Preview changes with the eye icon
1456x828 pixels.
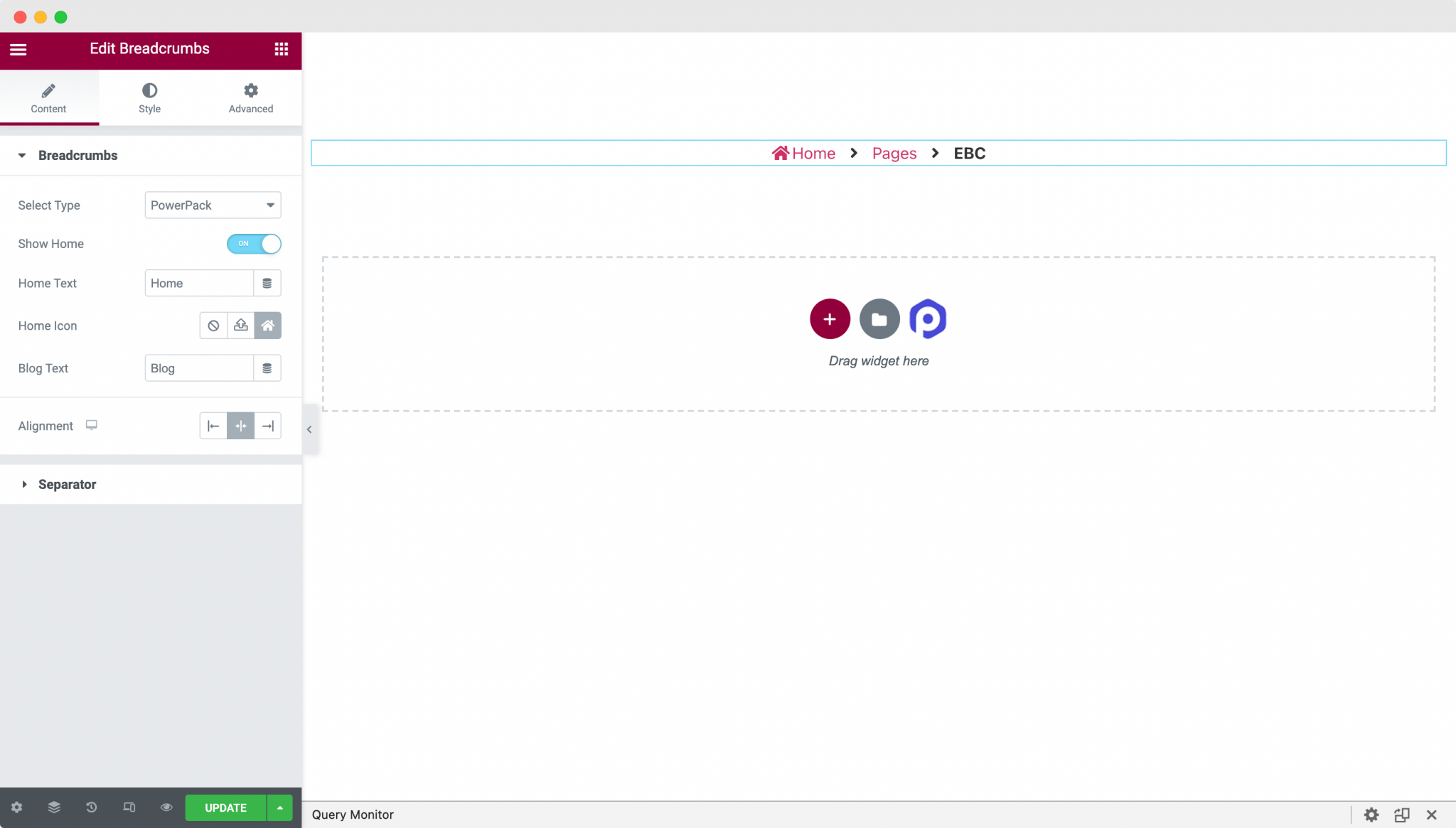[166, 807]
